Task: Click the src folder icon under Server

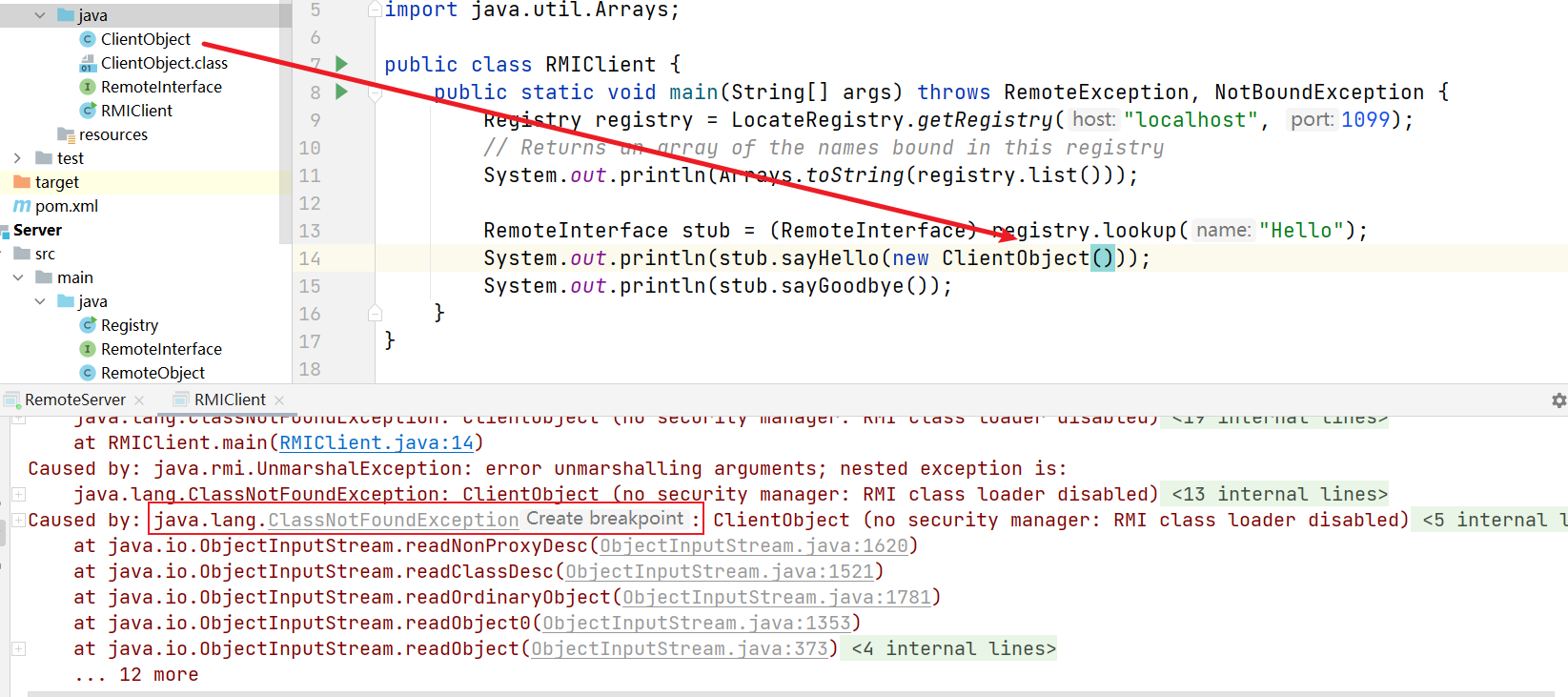Action: 22,254
